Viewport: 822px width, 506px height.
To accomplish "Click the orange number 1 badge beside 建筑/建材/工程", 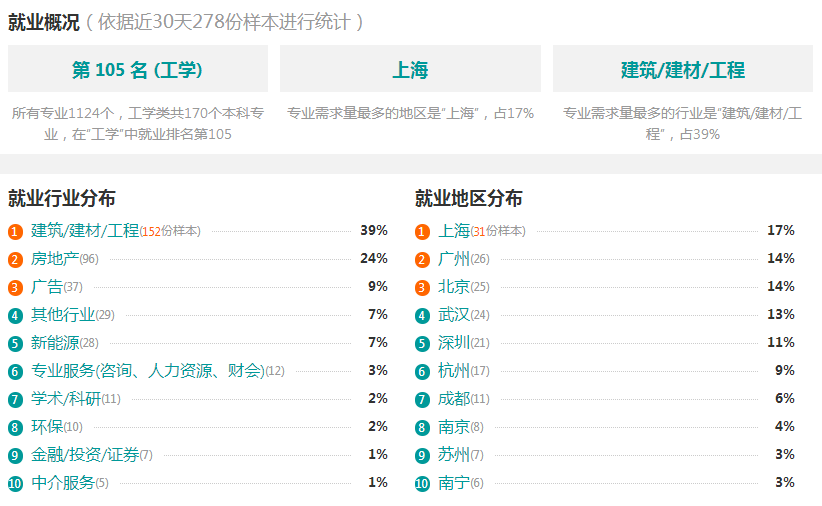I will click(15, 231).
